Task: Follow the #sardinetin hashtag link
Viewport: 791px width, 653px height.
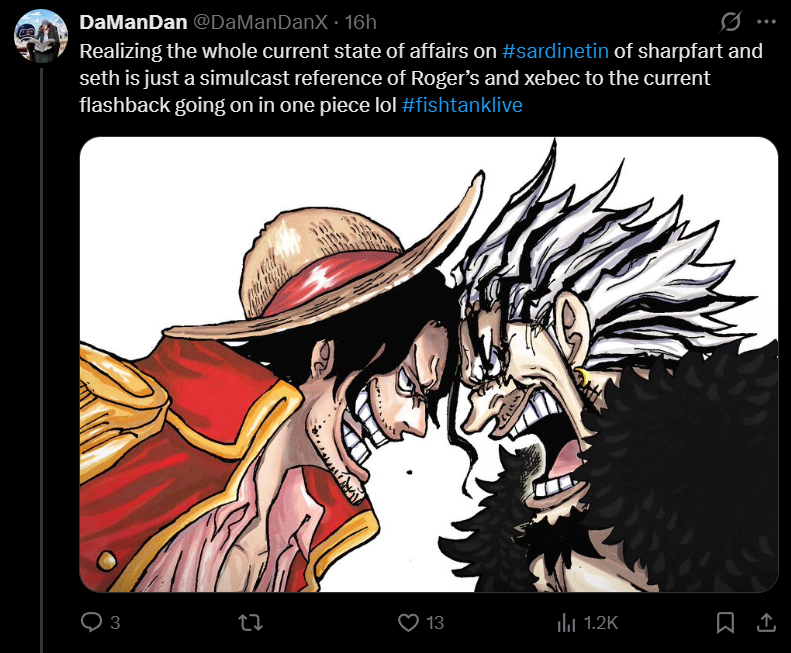Action: [x=555, y=51]
